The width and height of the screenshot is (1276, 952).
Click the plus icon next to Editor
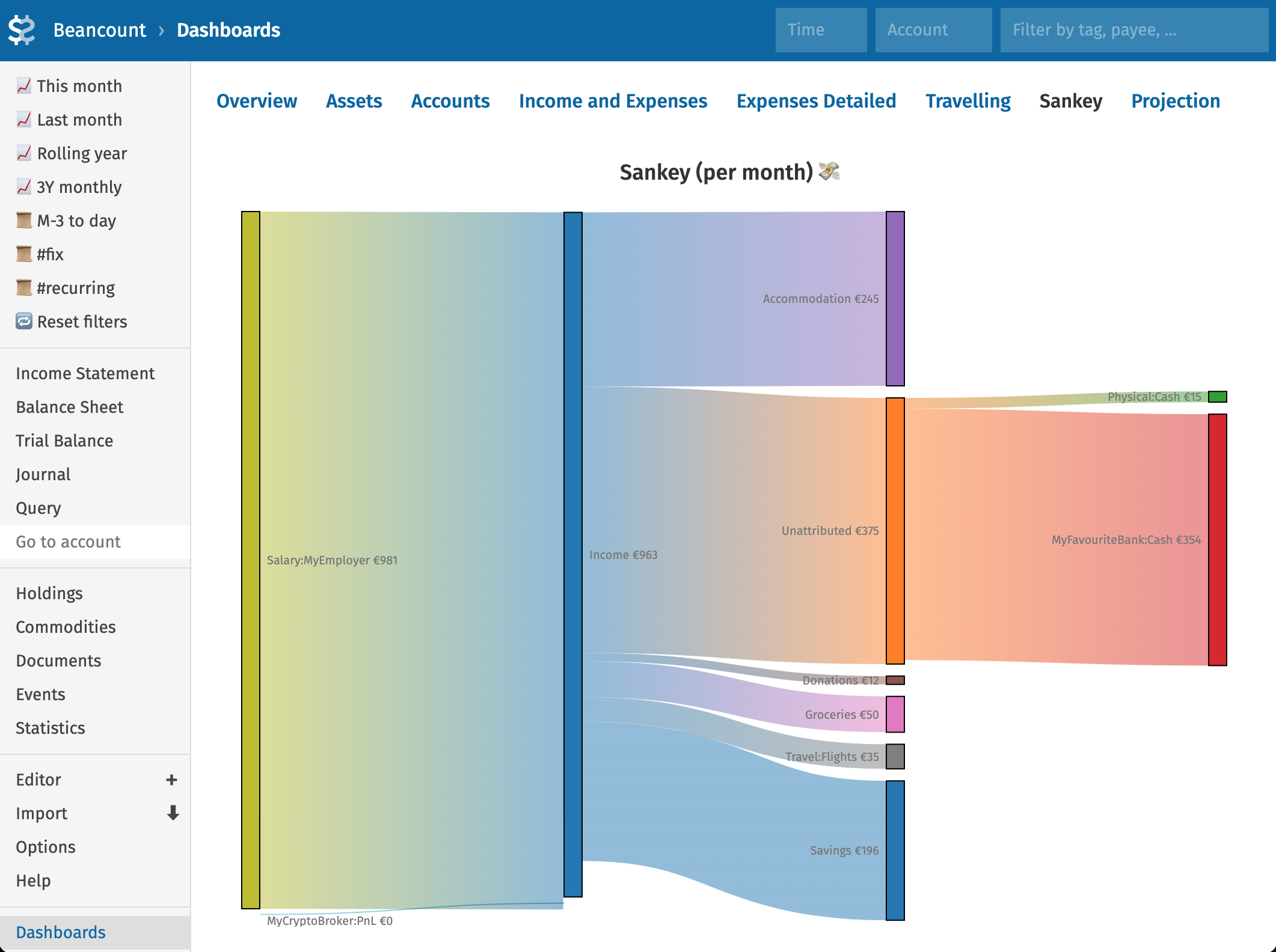tap(171, 780)
